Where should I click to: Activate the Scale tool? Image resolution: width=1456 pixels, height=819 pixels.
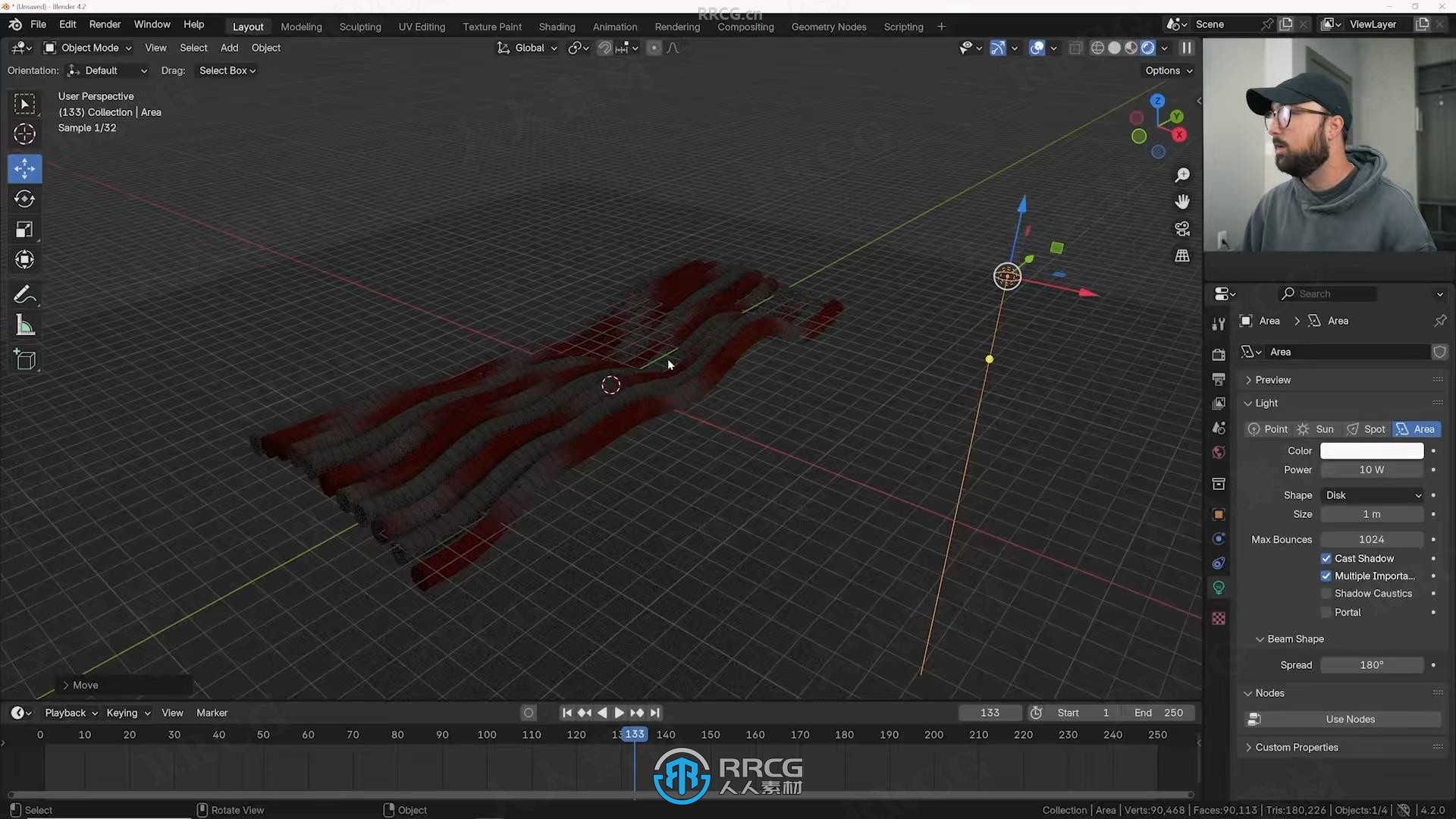(x=25, y=230)
